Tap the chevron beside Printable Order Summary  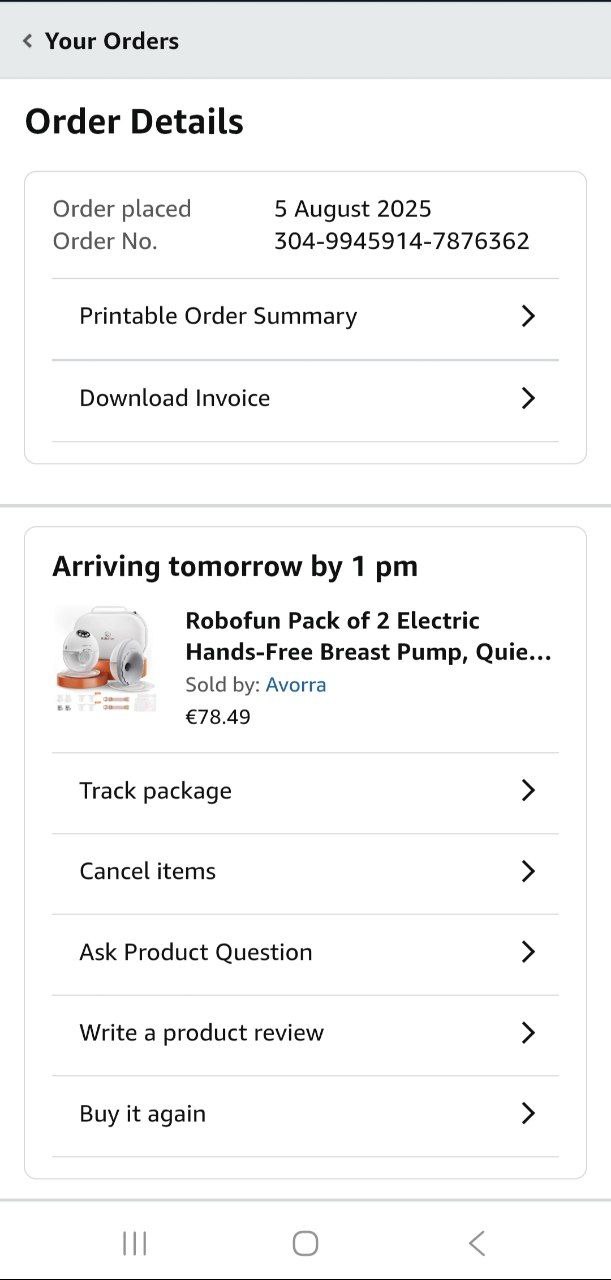pos(528,316)
